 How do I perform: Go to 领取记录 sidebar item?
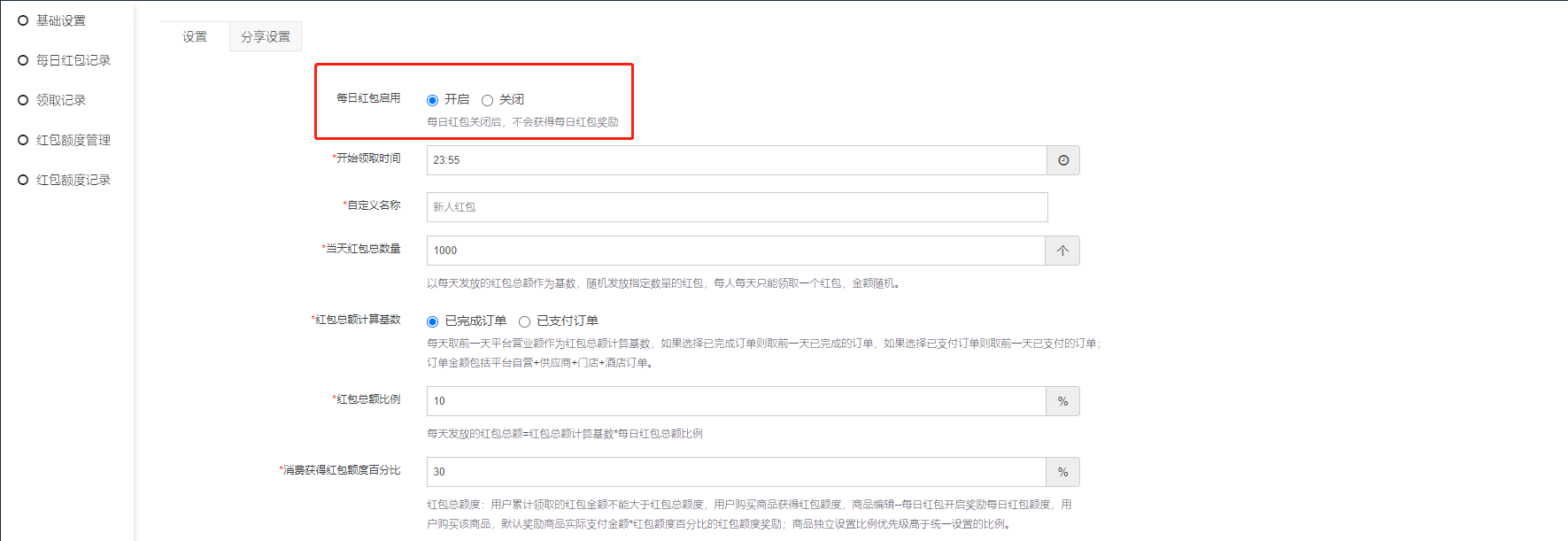[x=60, y=100]
